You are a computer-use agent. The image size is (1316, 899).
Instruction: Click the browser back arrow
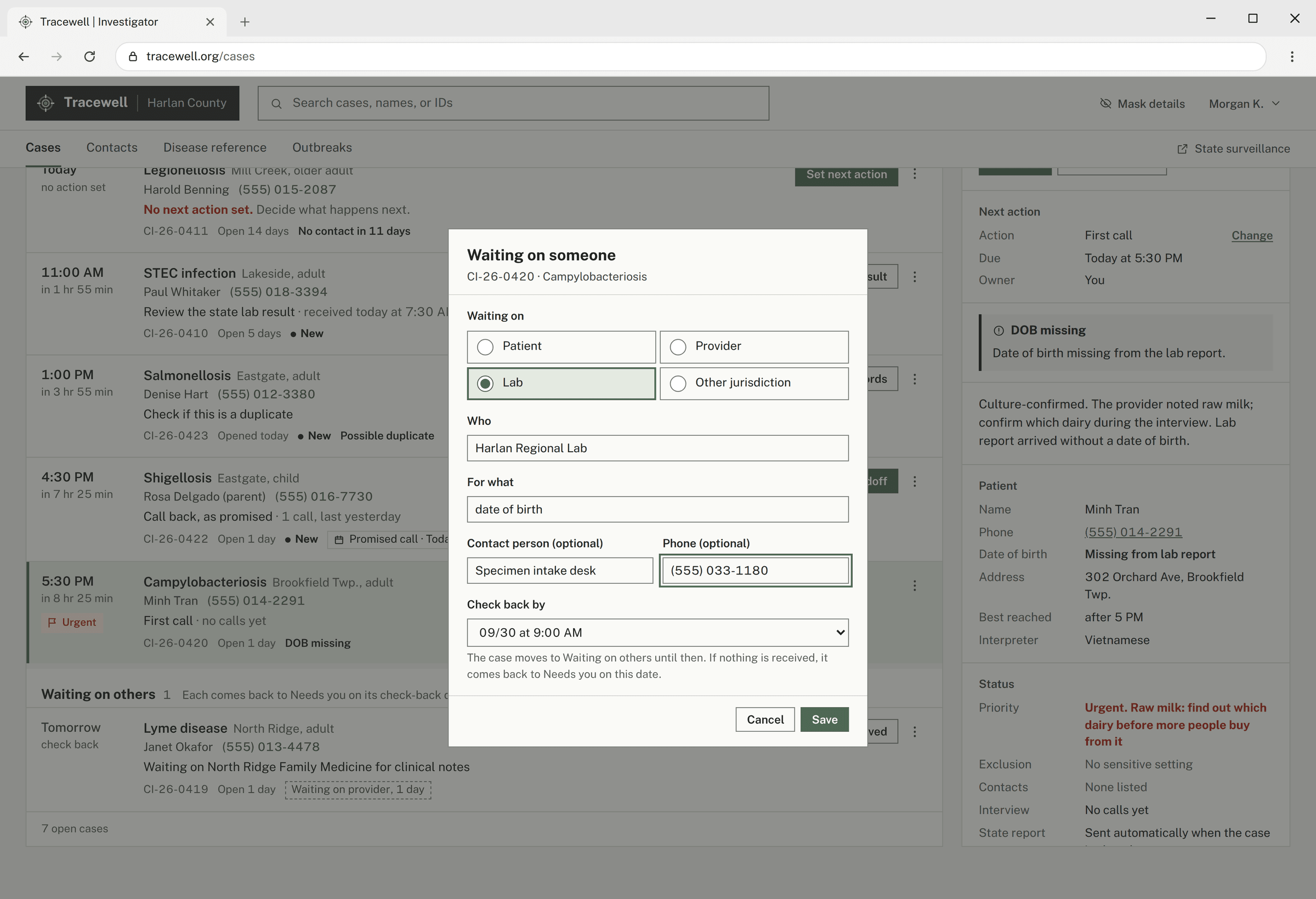pyautogui.click(x=24, y=56)
